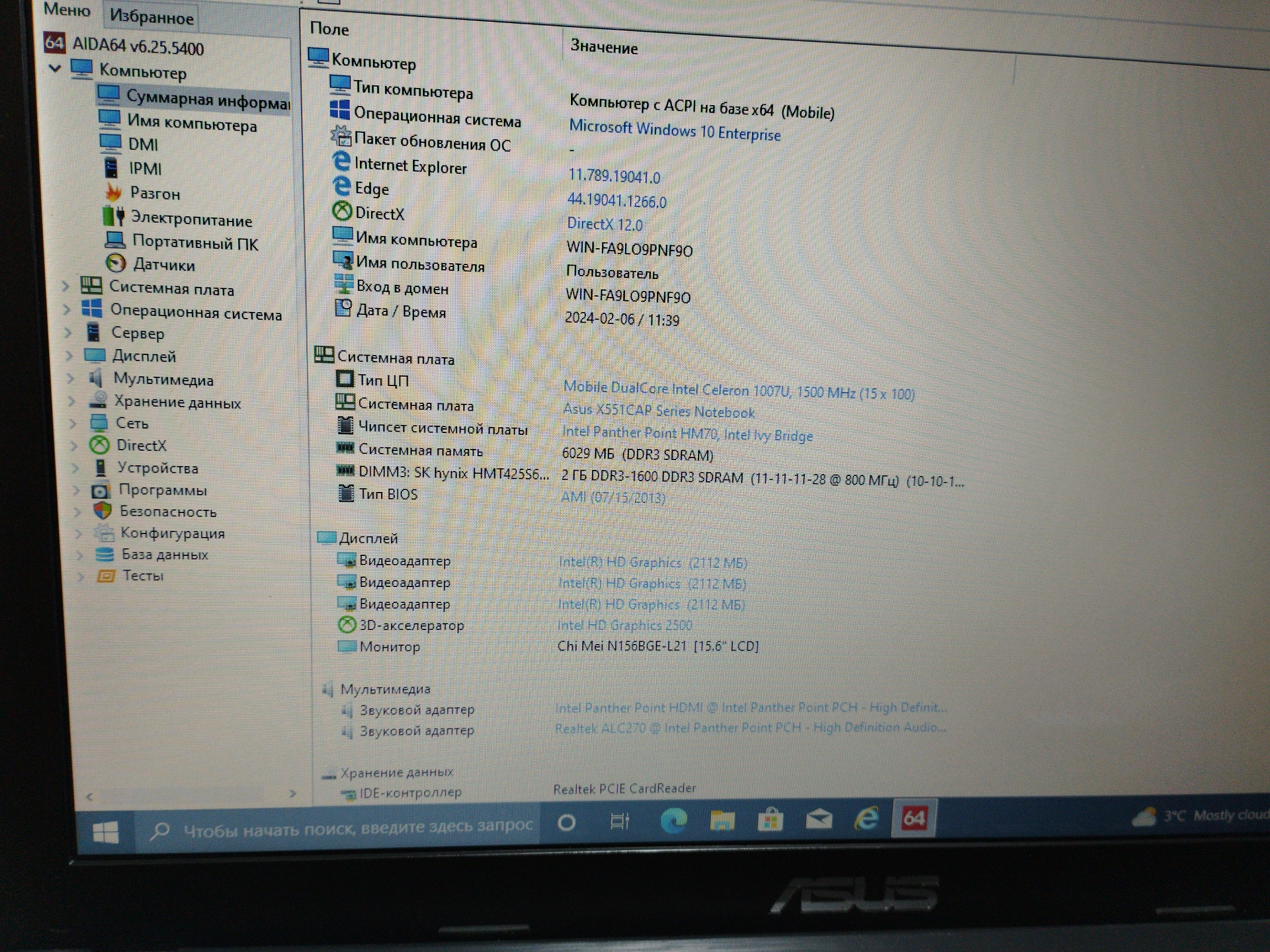Image resolution: width=1270 pixels, height=952 pixels.
Task: Click the Windows Start button
Action: [106, 832]
